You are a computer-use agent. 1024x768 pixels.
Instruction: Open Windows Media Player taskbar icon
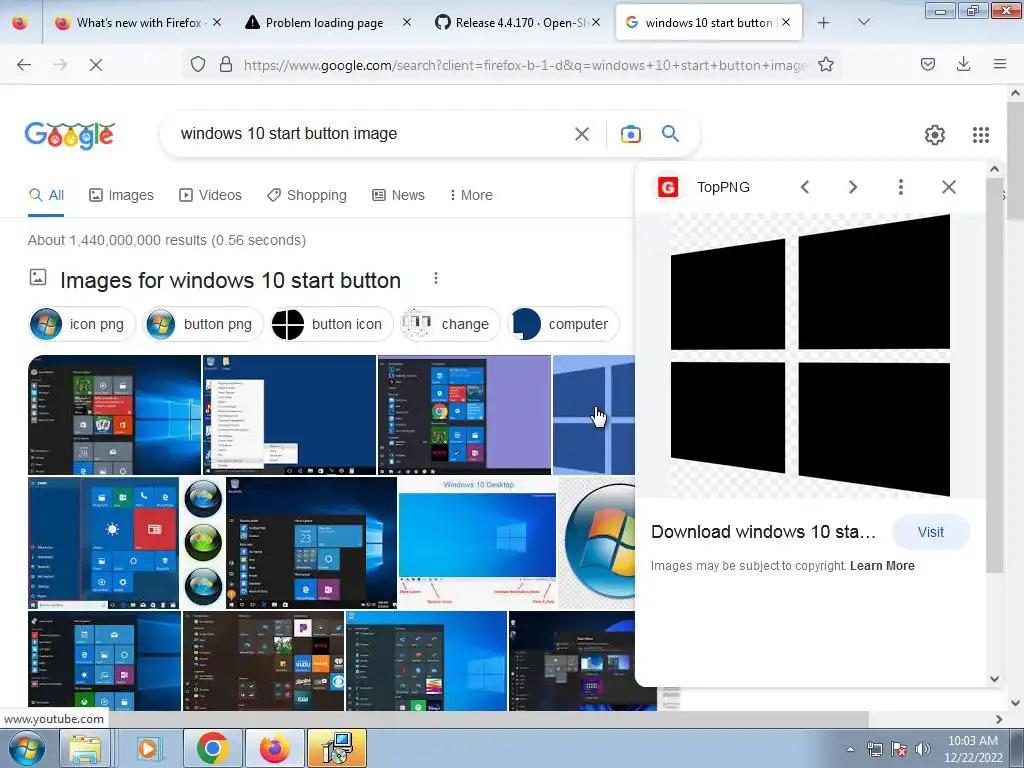(x=148, y=748)
